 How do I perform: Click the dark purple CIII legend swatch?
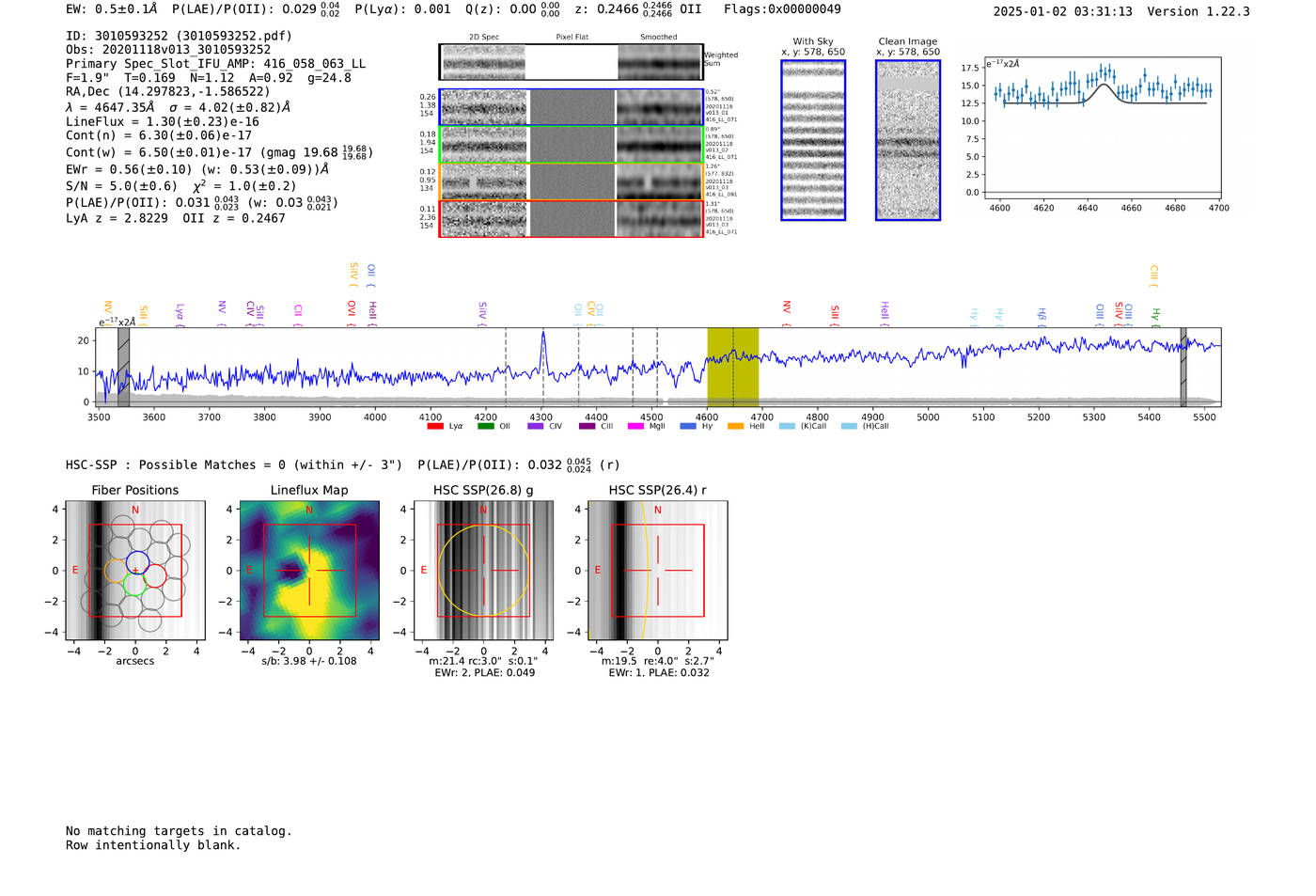coord(587,426)
